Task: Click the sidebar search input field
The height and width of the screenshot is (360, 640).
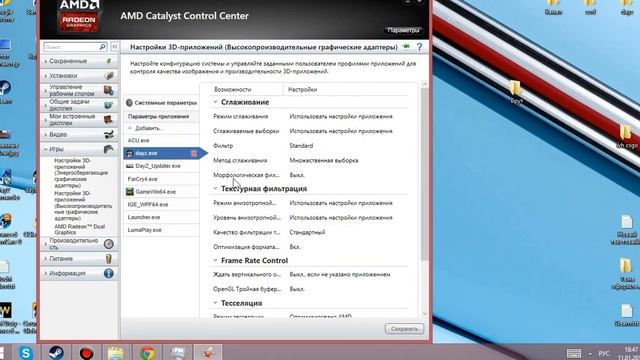Action: (x=71, y=47)
